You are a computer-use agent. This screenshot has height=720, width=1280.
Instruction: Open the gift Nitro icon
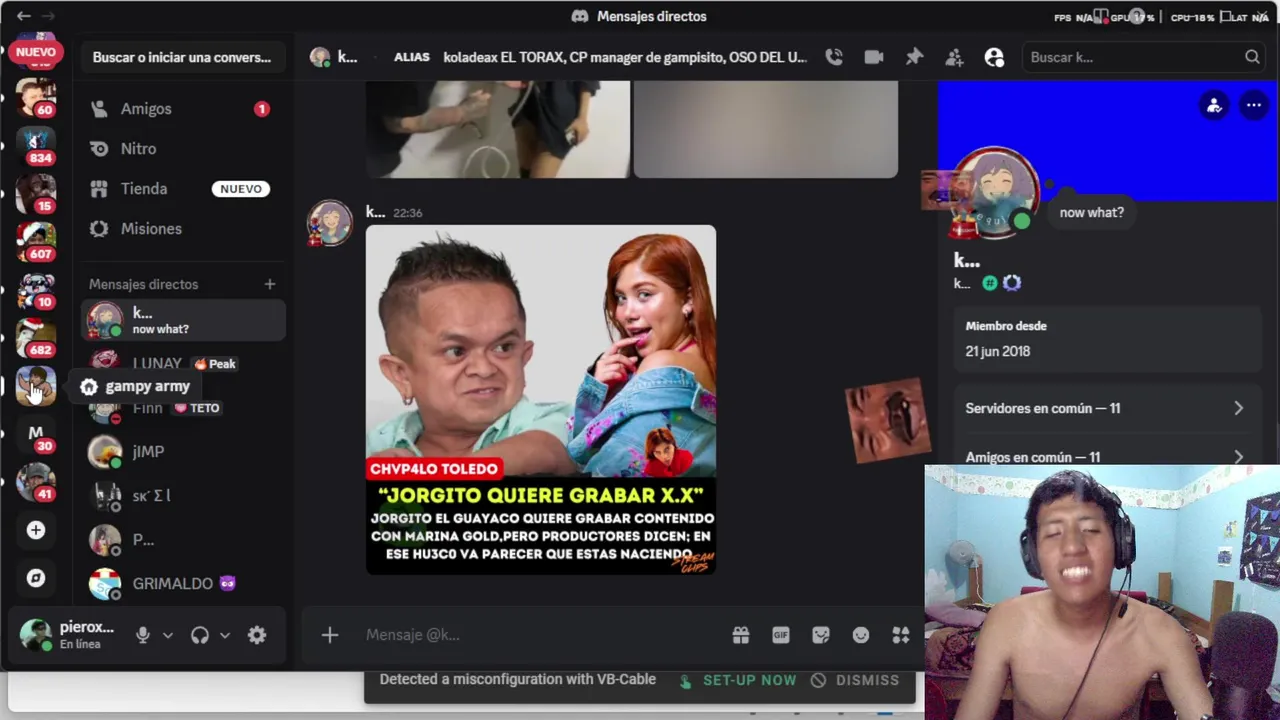point(741,635)
